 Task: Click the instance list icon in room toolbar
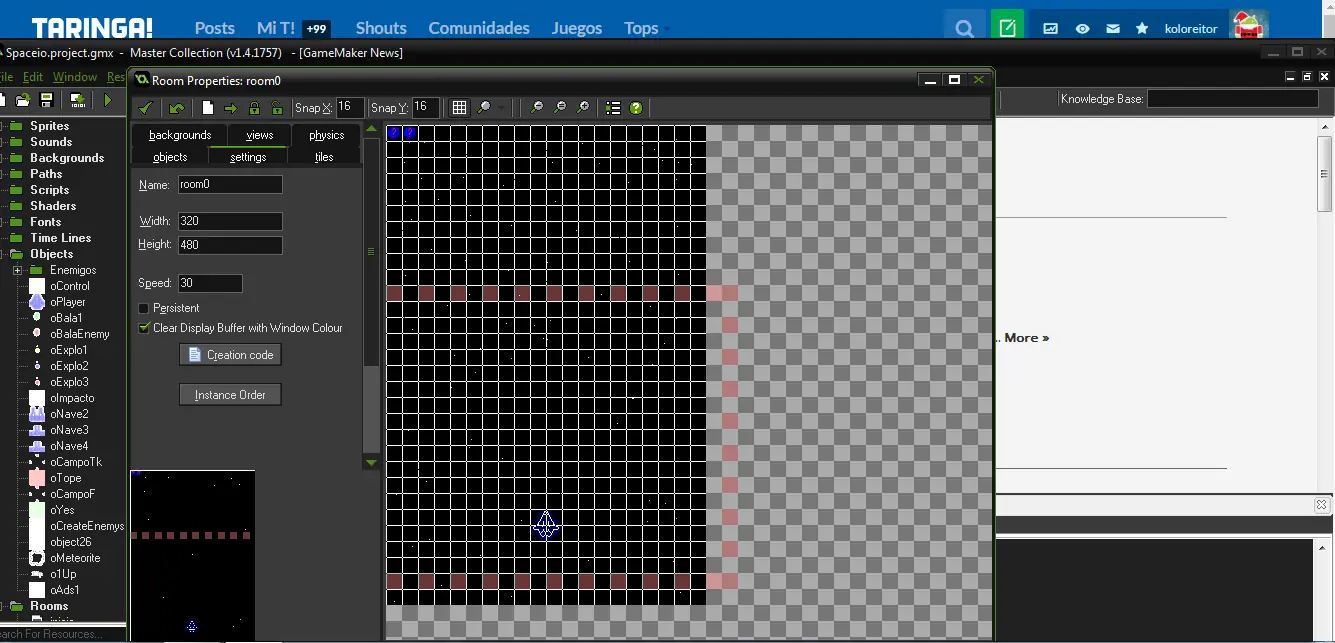click(613, 108)
